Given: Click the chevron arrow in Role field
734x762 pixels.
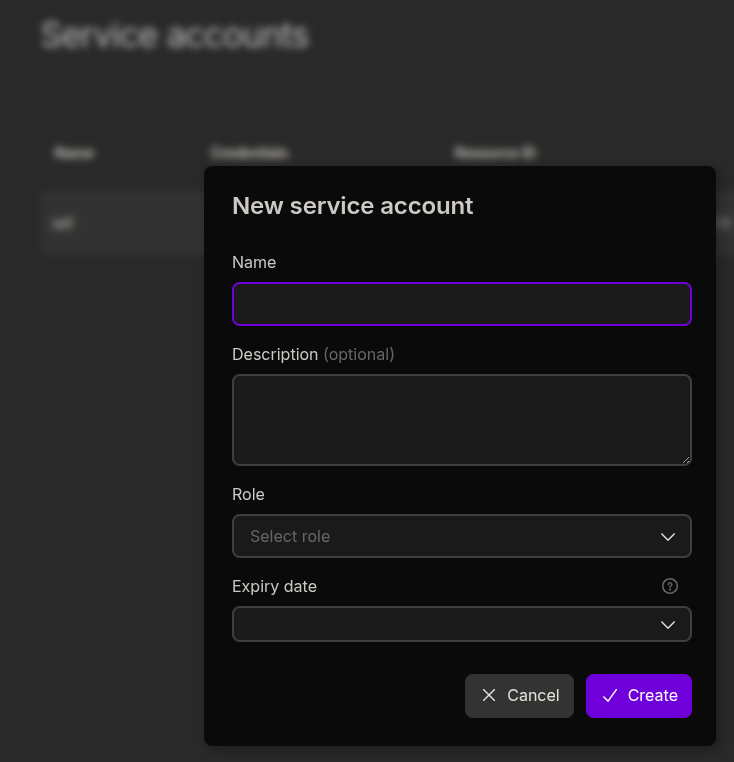Looking at the screenshot, I should 668,537.
